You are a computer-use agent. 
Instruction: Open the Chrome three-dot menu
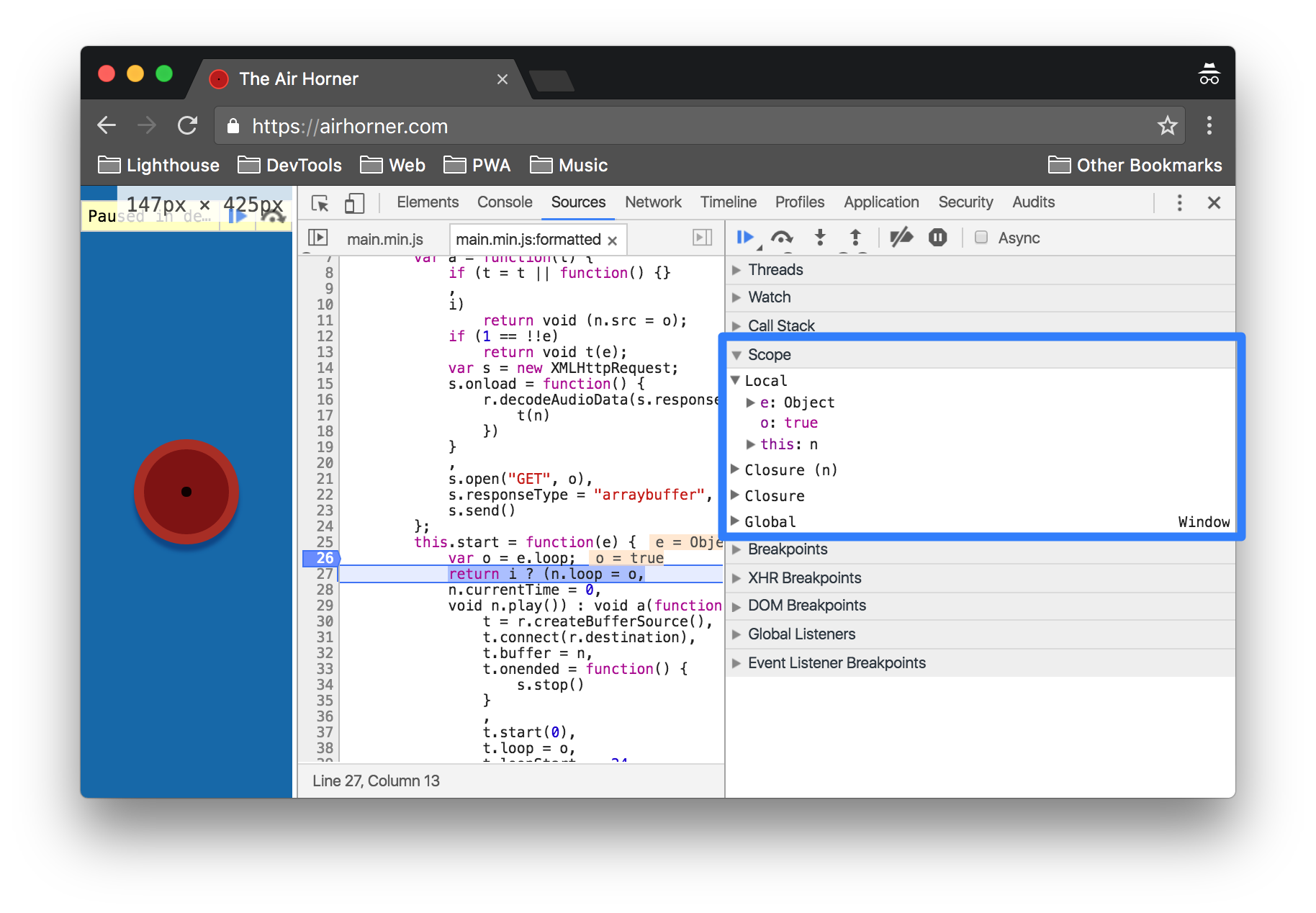click(1209, 126)
